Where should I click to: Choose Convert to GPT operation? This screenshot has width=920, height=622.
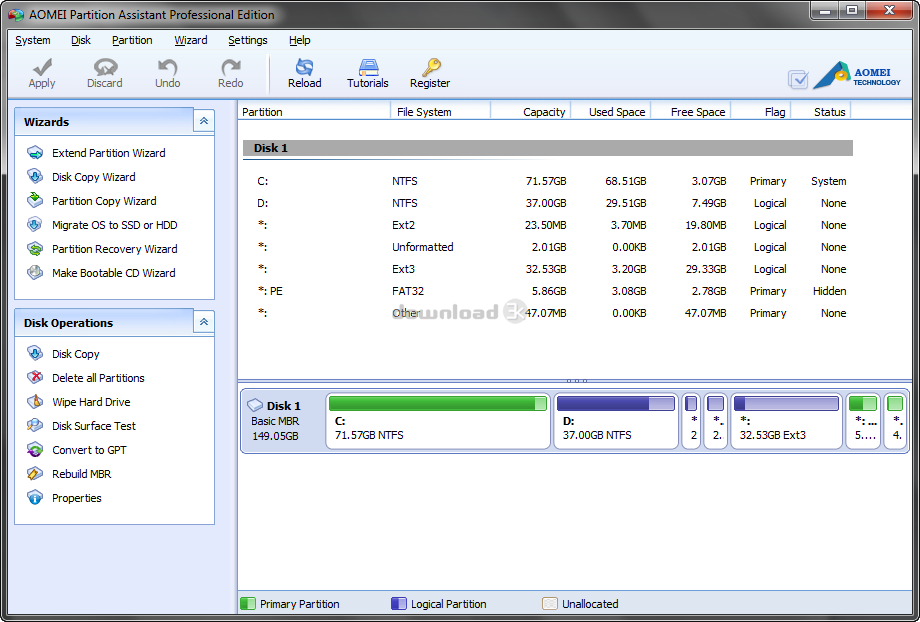[89, 450]
